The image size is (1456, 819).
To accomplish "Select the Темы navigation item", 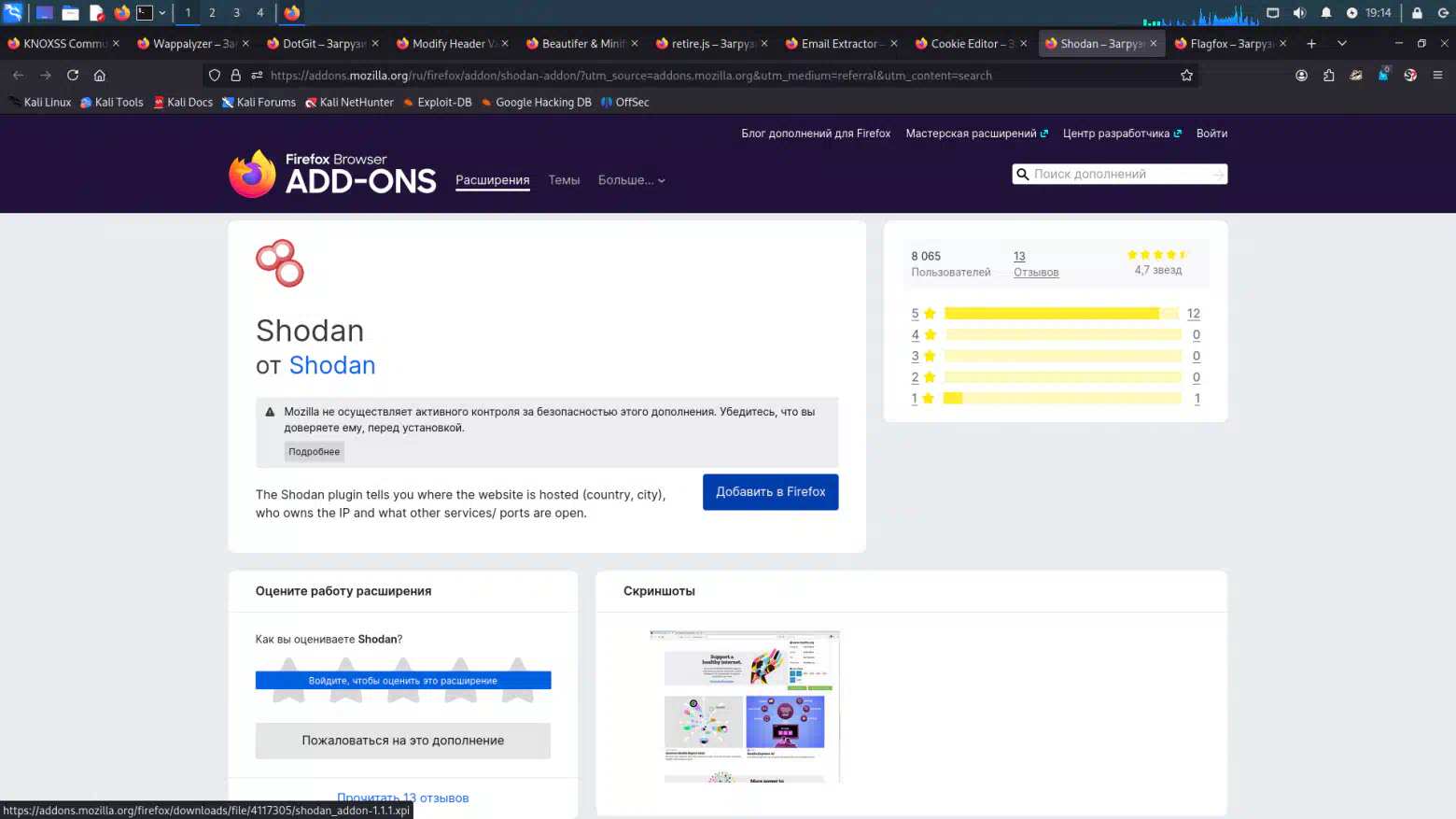I will coord(564,180).
